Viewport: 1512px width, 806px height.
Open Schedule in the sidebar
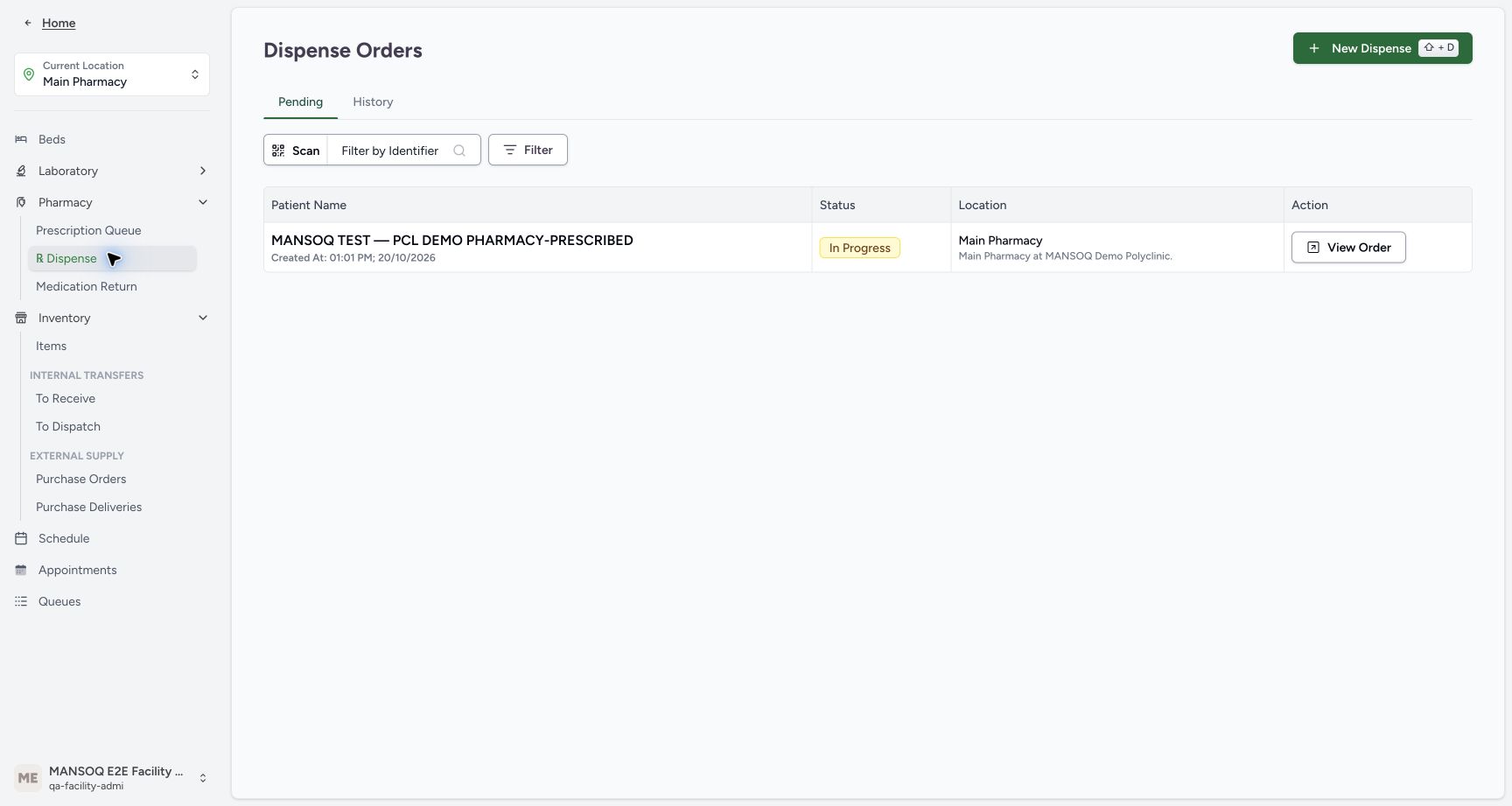(x=64, y=538)
